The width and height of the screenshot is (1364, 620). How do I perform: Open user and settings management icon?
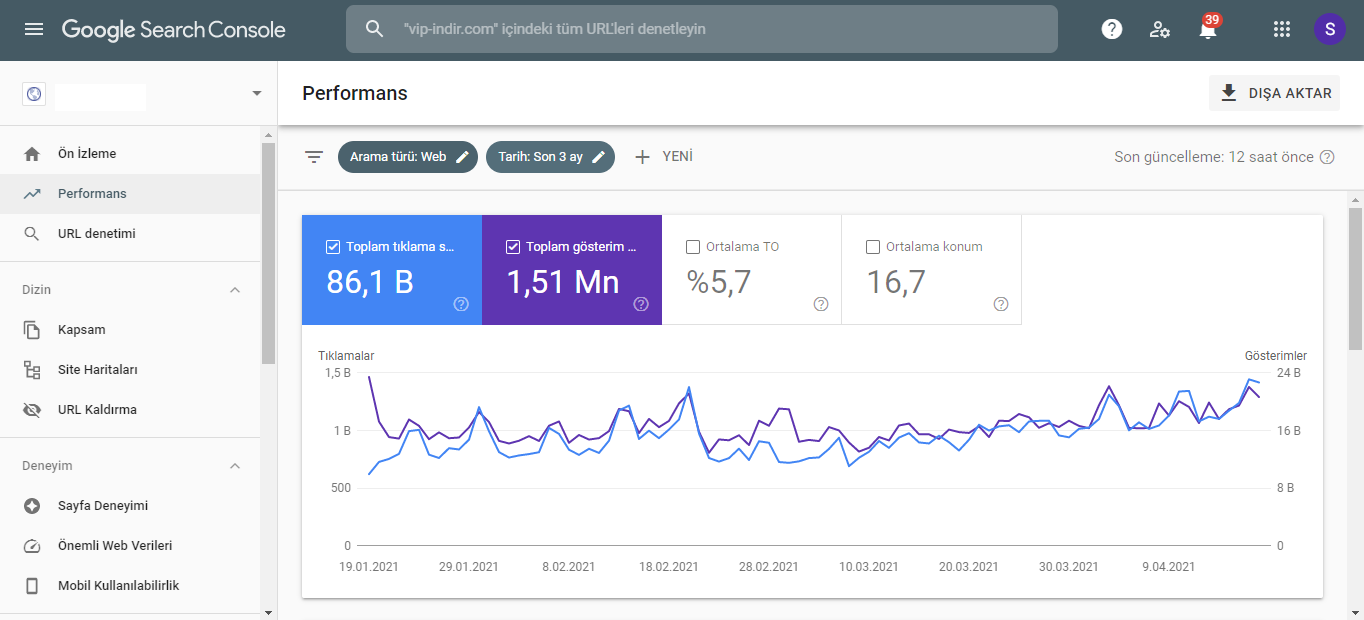[1160, 29]
